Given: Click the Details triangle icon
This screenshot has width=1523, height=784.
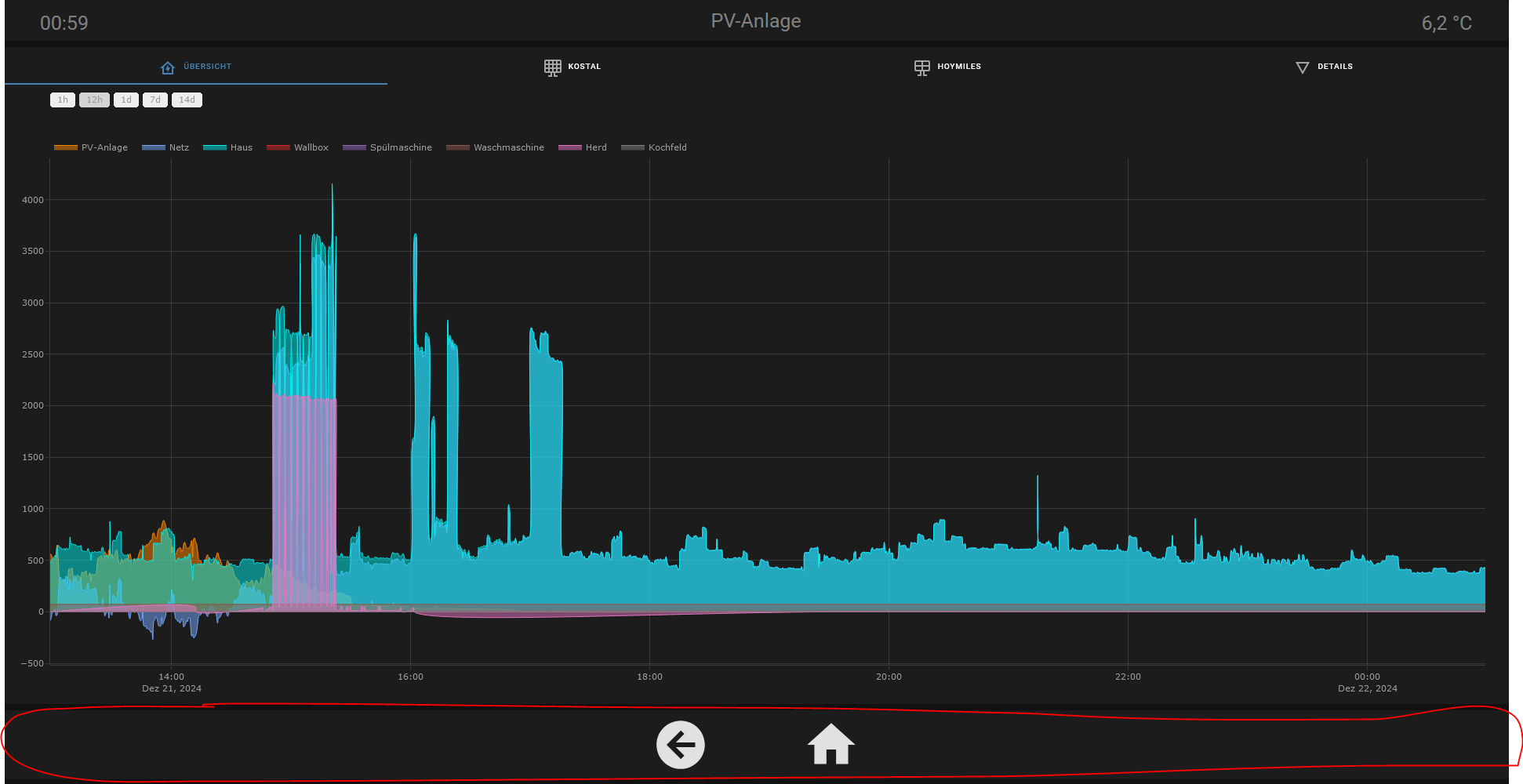Looking at the screenshot, I should 1303,67.
